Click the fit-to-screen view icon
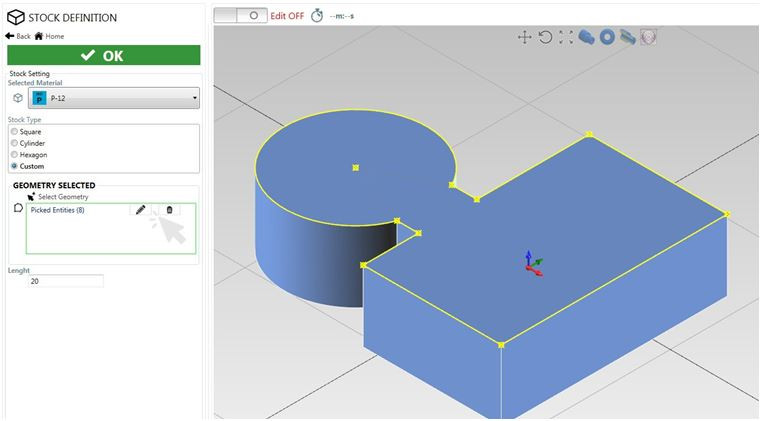 tap(566, 37)
